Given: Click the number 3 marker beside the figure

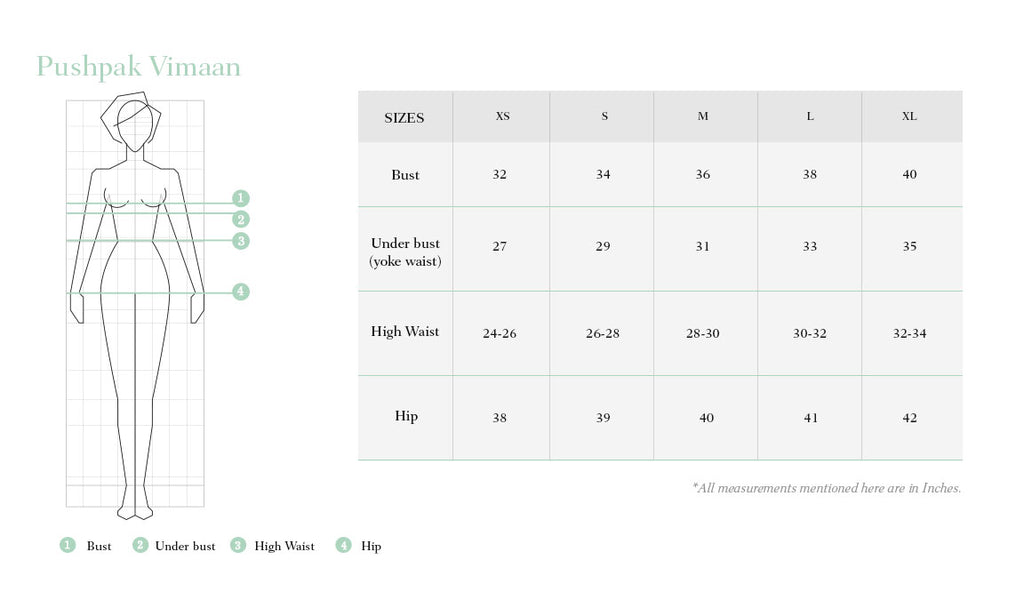Looking at the screenshot, I should tap(241, 241).
